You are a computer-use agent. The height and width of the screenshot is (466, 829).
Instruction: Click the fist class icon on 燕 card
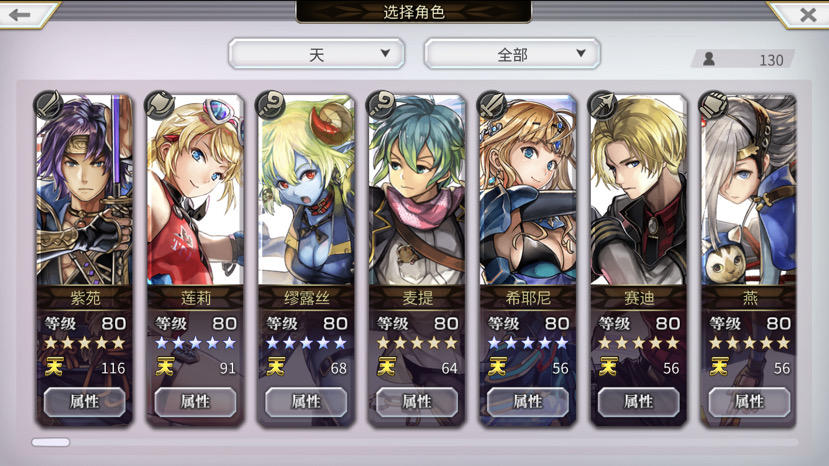point(713,105)
